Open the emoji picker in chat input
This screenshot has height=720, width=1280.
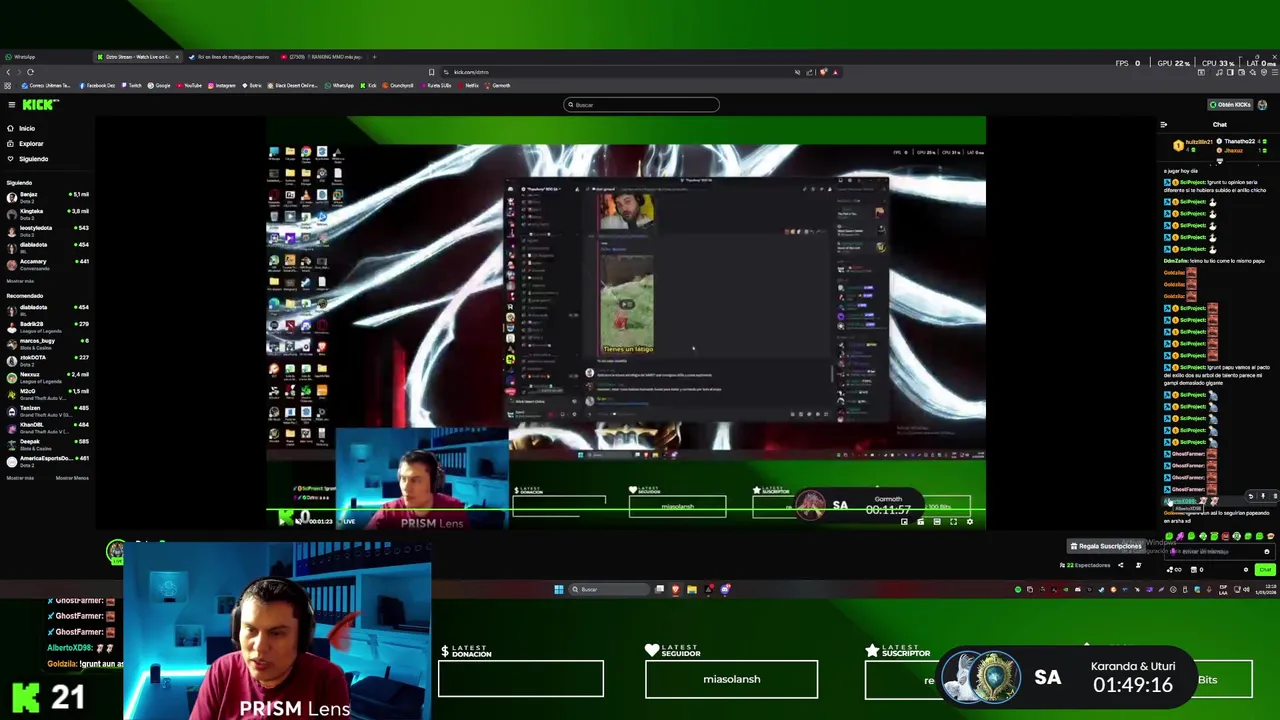pyautogui.click(x=1266, y=552)
